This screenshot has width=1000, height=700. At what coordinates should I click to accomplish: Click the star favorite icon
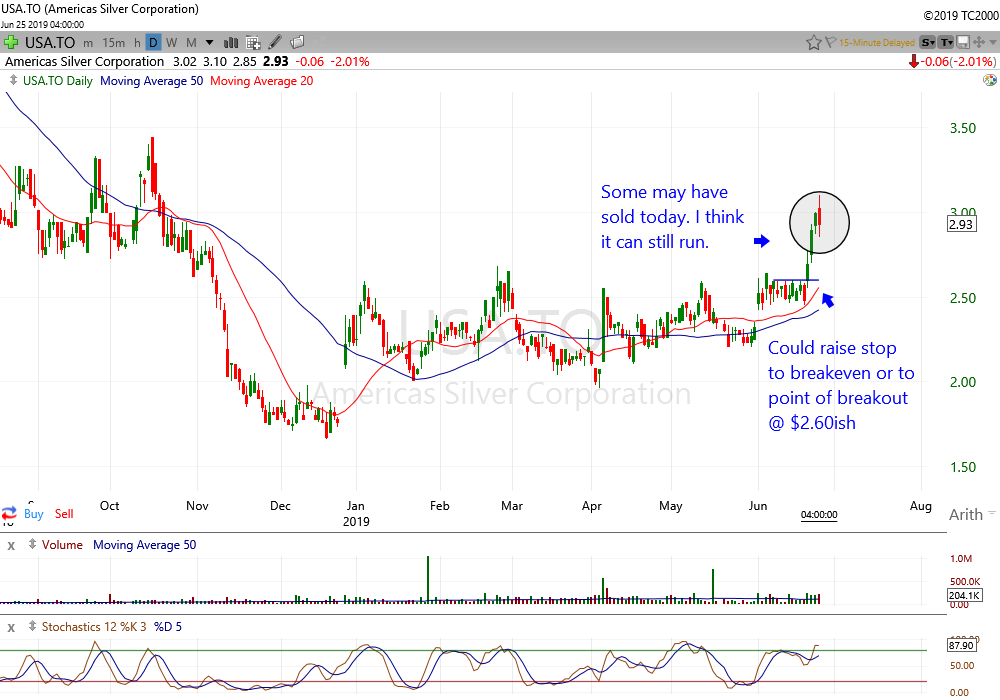(x=814, y=43)
